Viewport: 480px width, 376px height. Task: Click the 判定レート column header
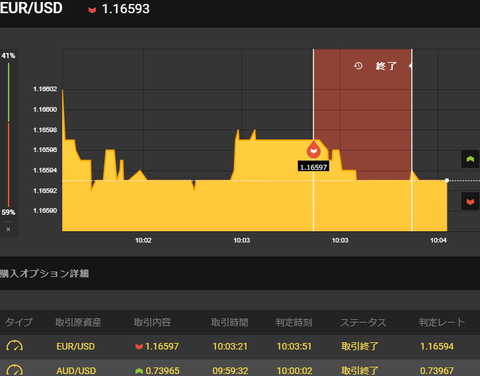coord(442,322)
